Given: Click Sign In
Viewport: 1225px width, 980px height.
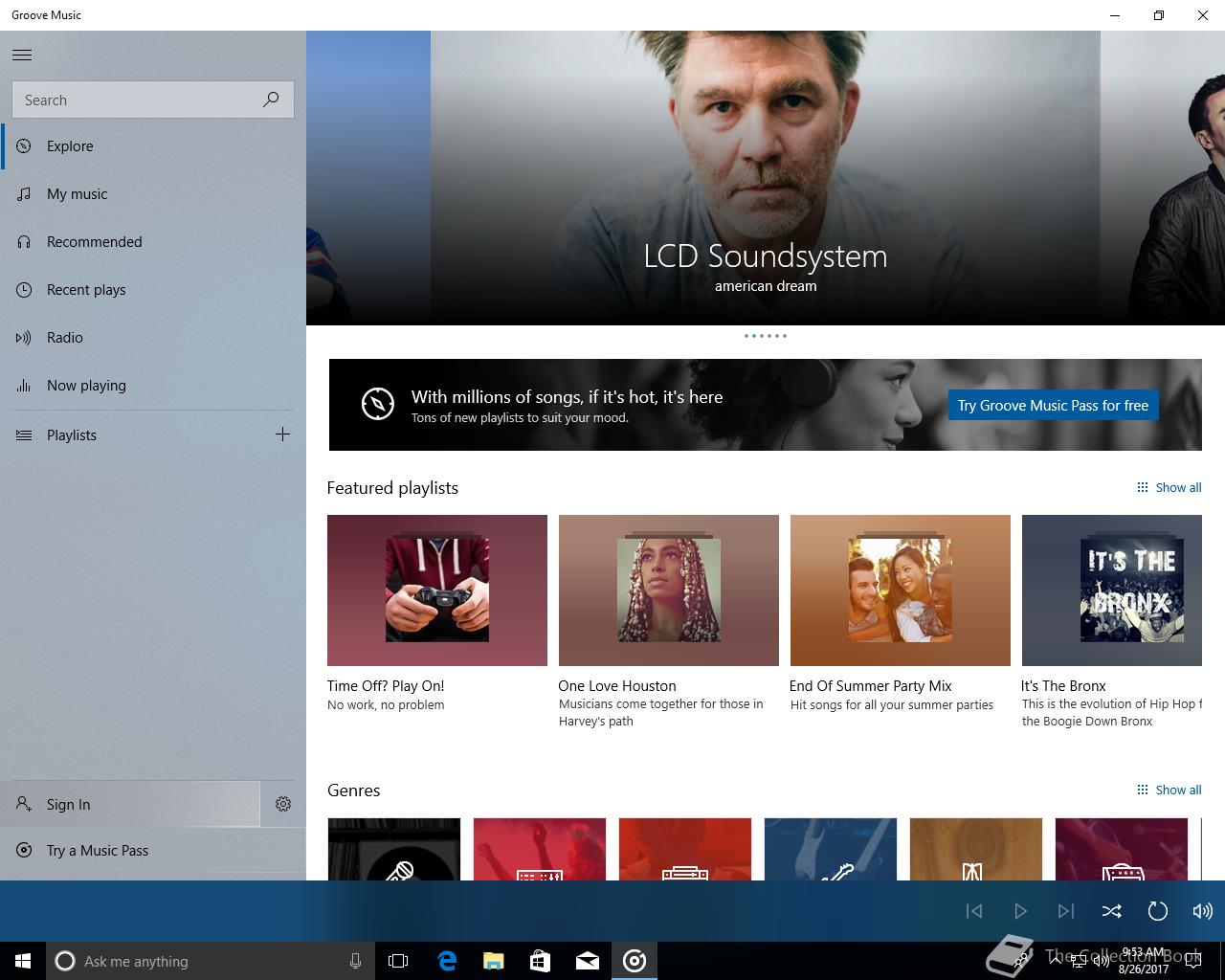Looking at the screenshot, I should (130, 805).
